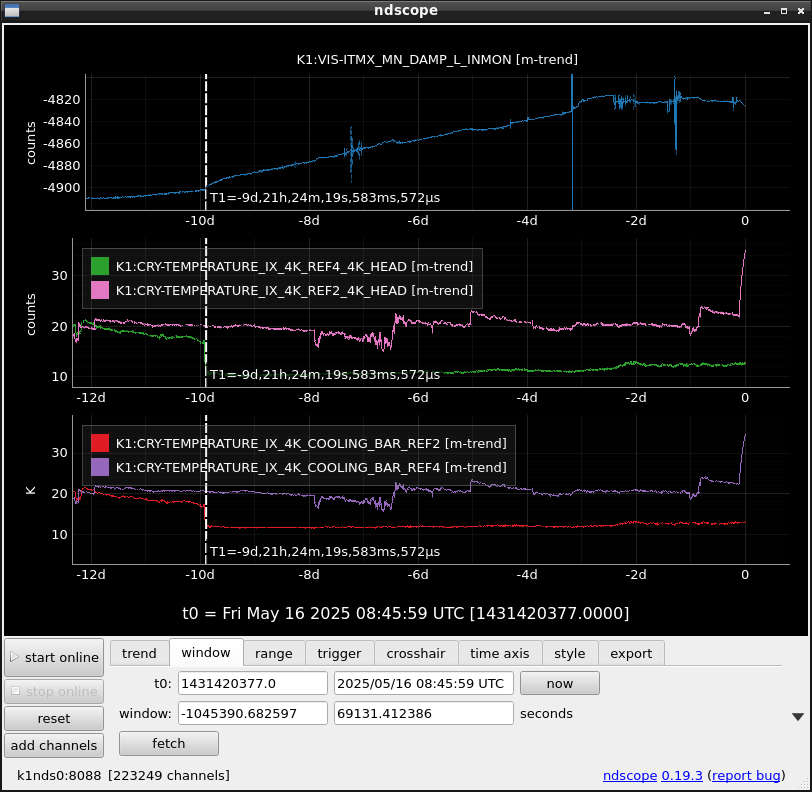This screenshot has height=792, width=812.
Task: Click the seconds unit label
Action: (546, 713)
